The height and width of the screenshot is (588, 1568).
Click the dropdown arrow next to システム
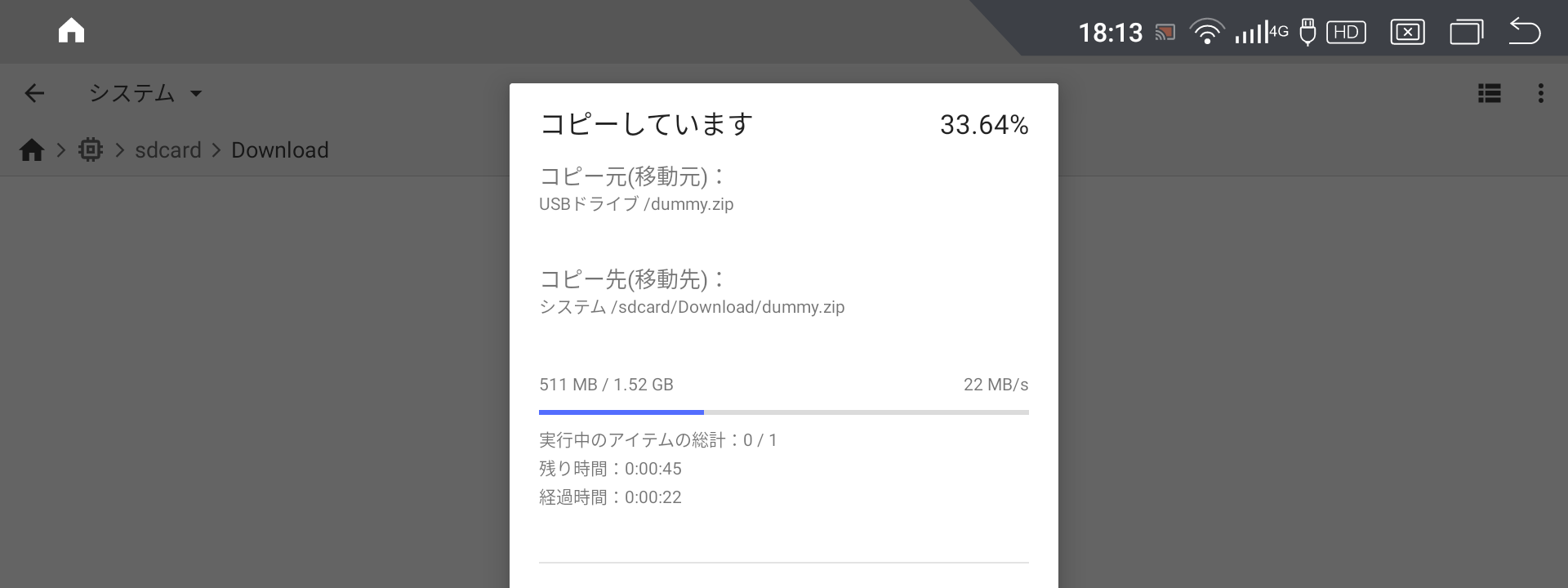click(x=196, y=93)
